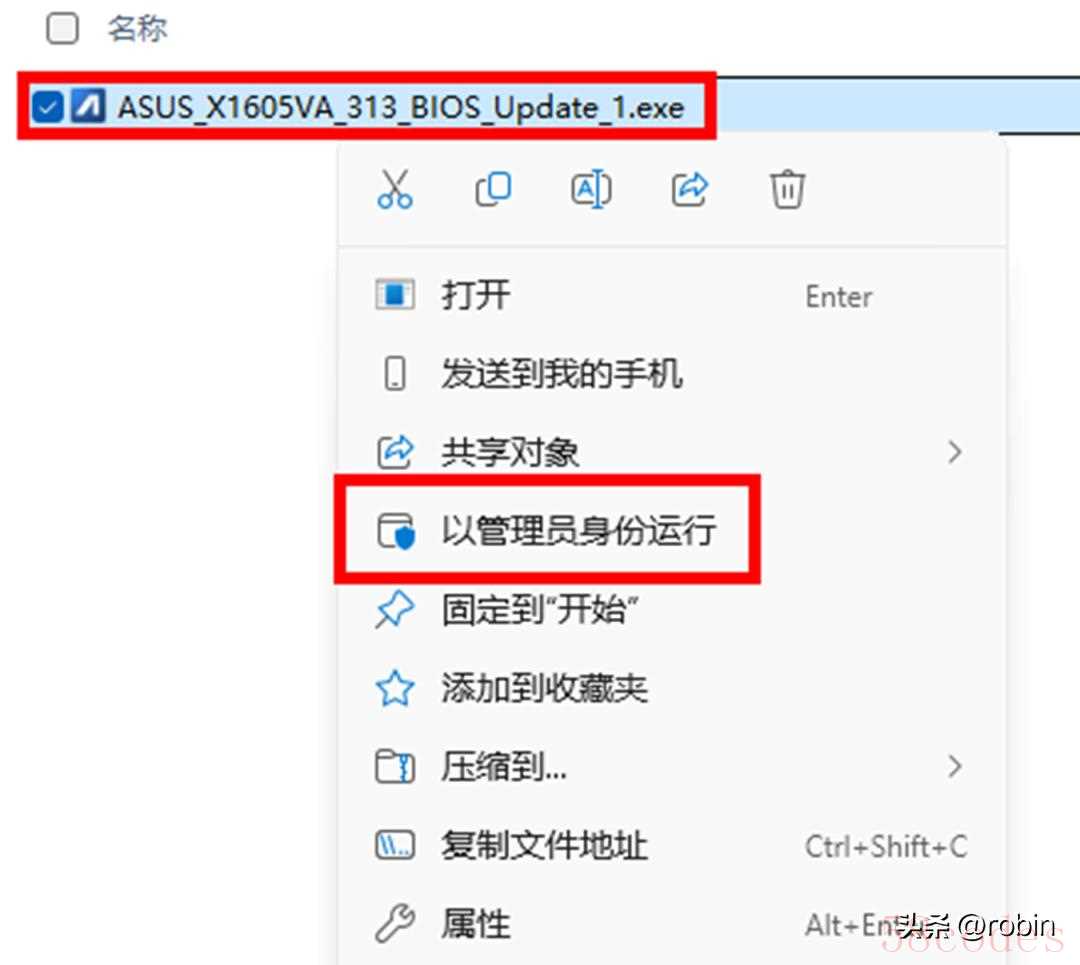The image size is (1080, 965).
Task: Click the star icon for 添加到收藏夹
Action: click(395, 688)
